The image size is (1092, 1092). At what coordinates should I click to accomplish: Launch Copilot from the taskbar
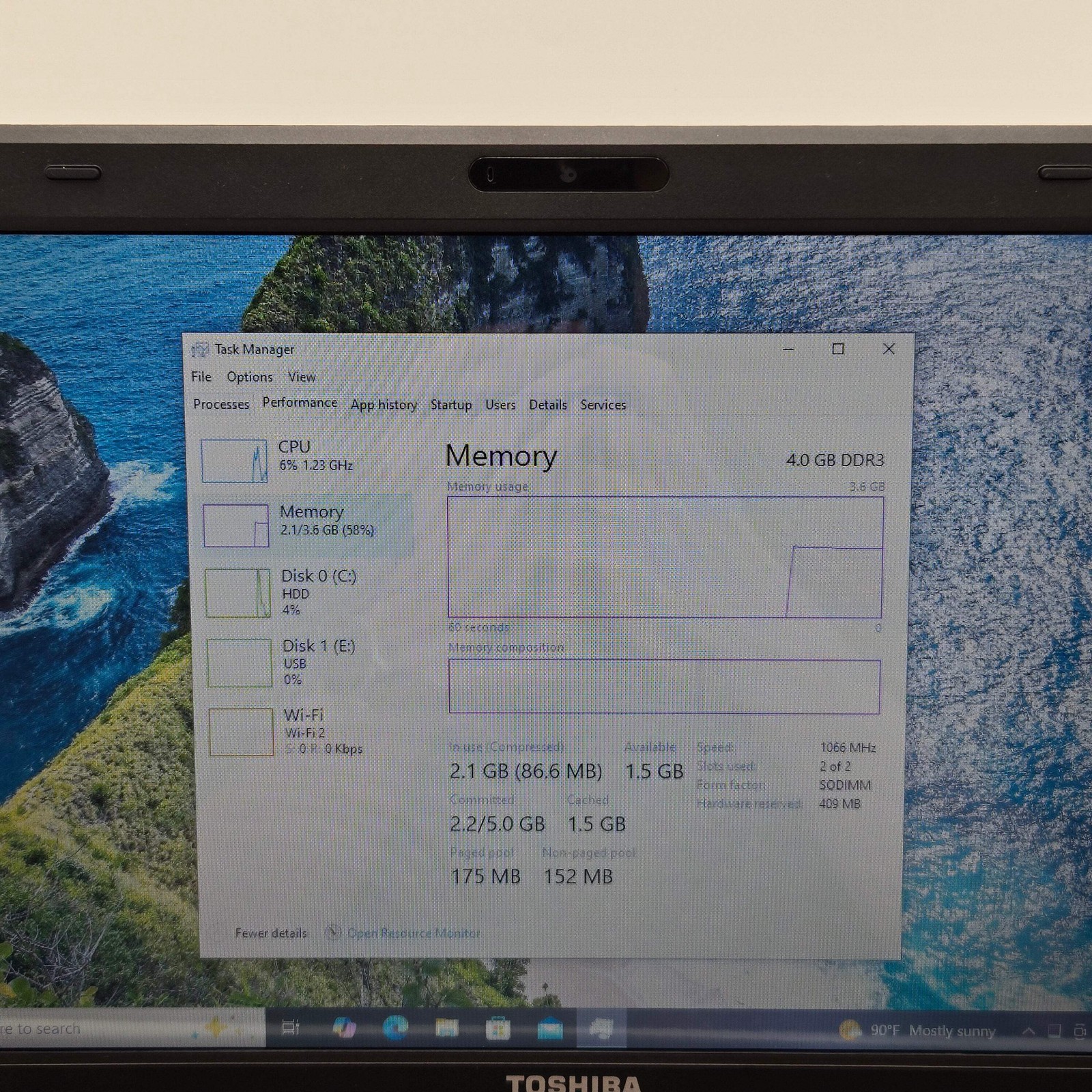click(344, 1027)
